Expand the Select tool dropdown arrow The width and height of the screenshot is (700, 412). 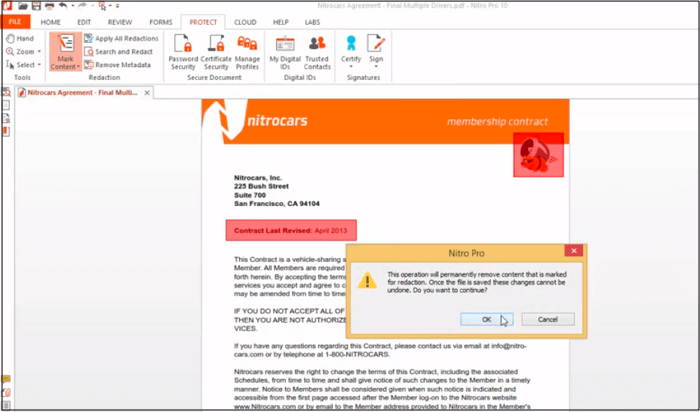pyautogui.click(x=39, y=65)
